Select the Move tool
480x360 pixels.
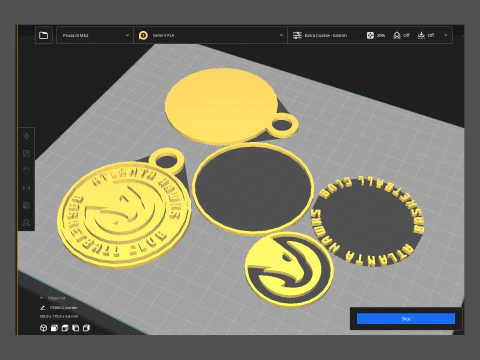pyautogui.click(x=26, y=136)
